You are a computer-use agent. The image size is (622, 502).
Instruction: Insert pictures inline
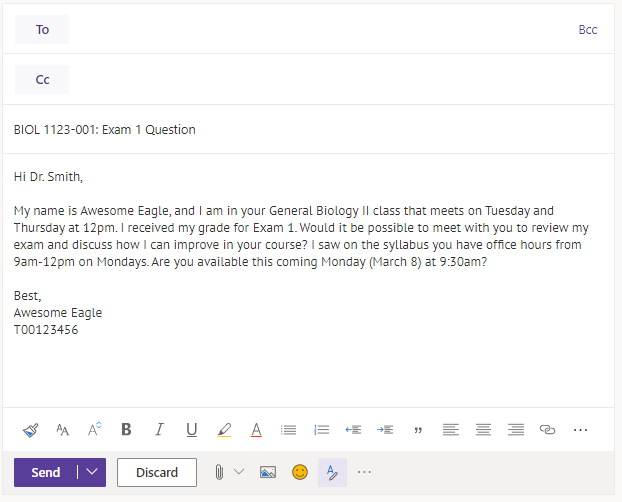(267, 472)
